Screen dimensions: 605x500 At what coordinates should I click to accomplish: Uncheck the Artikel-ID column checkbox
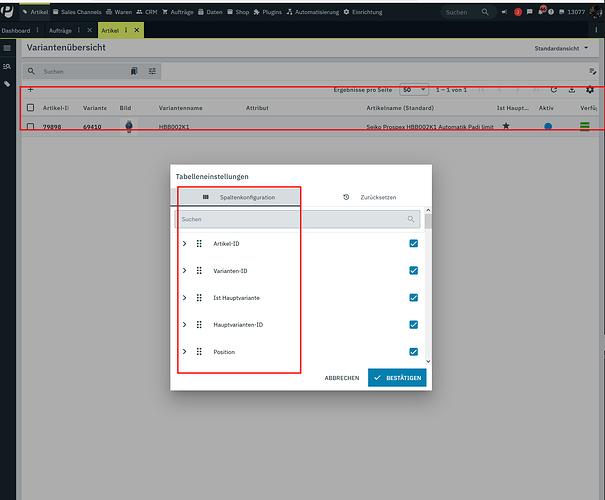point(414,243)
